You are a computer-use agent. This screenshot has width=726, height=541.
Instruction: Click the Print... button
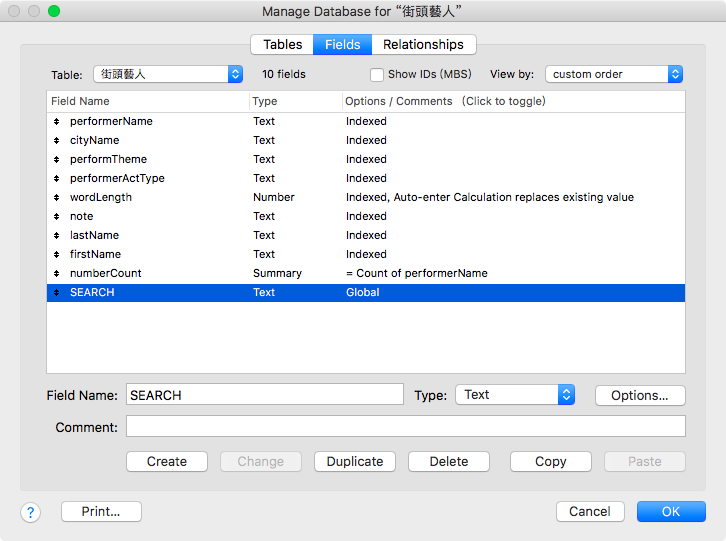coord(101,511)
